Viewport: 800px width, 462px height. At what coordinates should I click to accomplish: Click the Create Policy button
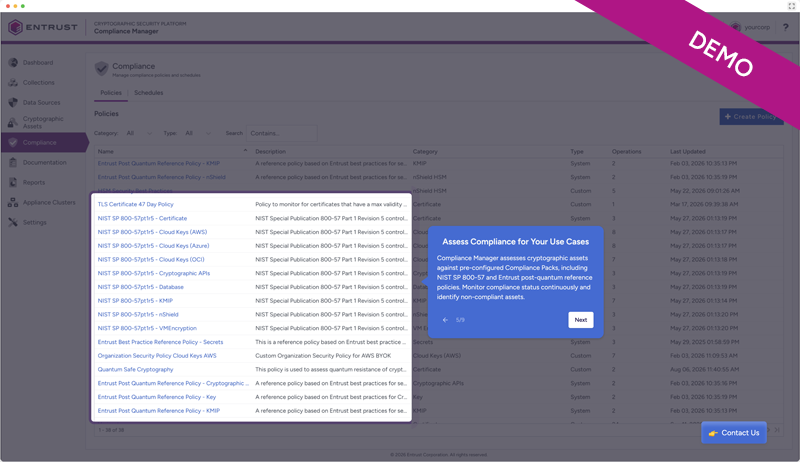751,117
